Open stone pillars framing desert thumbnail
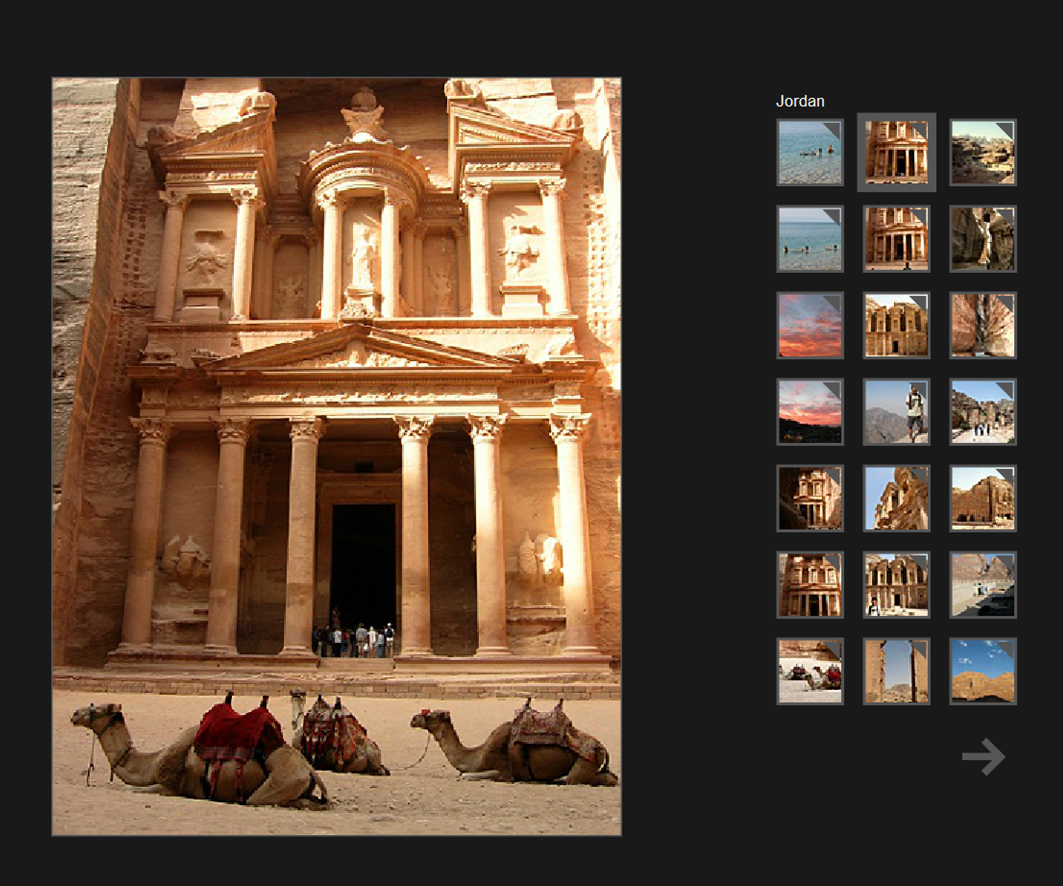This screenshot has width=1063, height=886. pos(896,671)
